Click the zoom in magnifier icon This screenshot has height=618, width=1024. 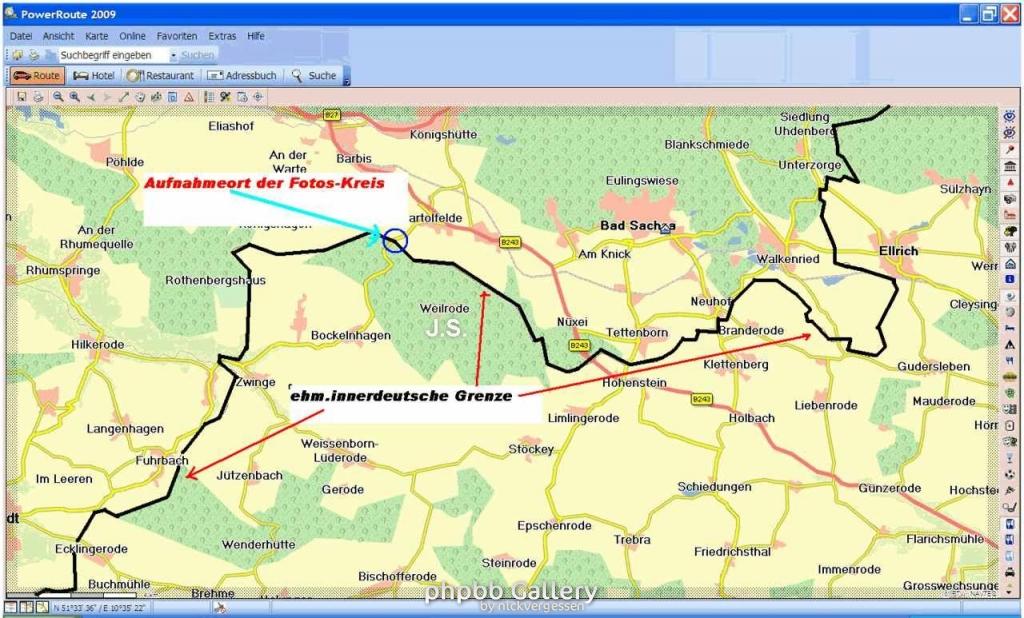[x=75, y=97]
